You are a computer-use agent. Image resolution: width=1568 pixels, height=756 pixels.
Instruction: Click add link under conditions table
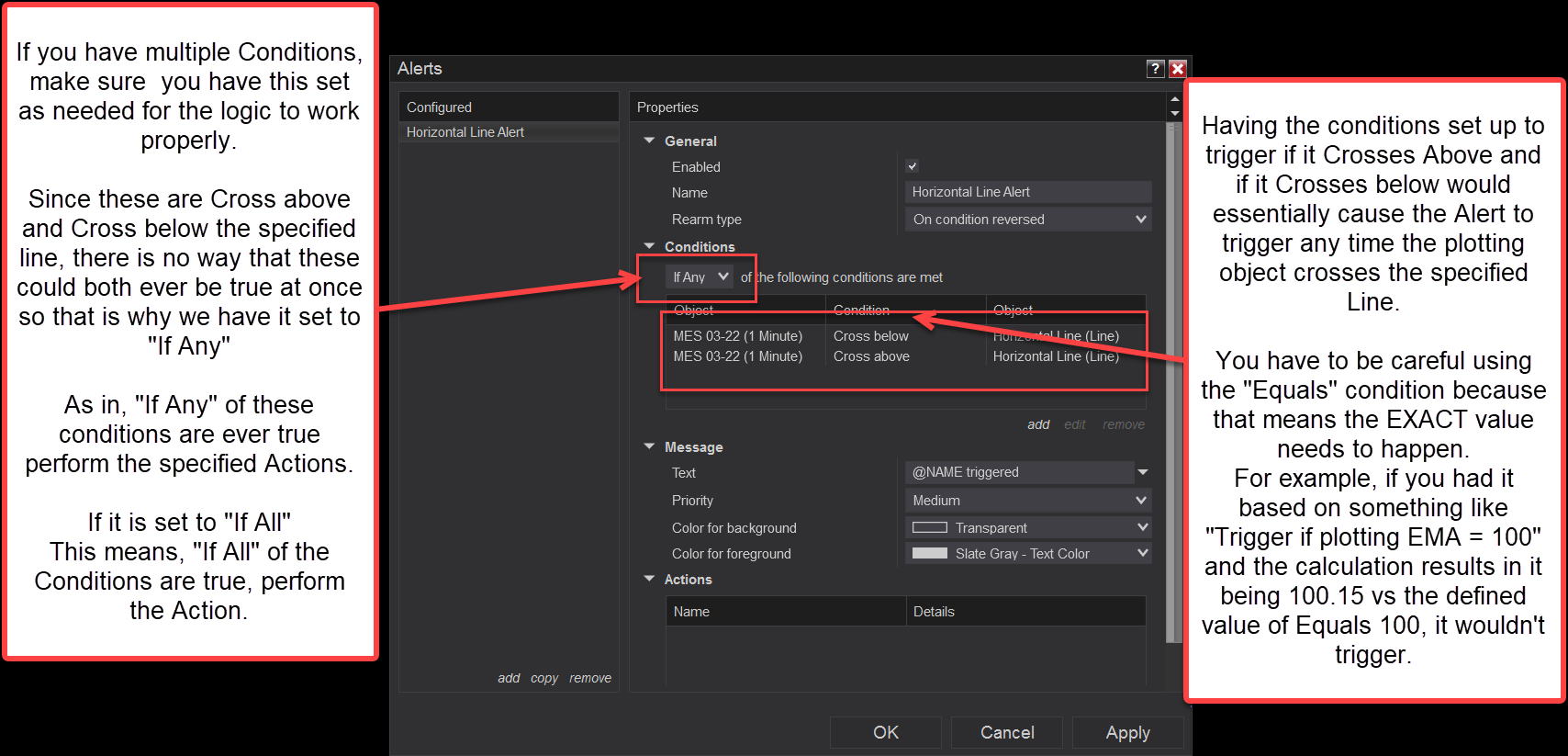(x=1038, y=424)
